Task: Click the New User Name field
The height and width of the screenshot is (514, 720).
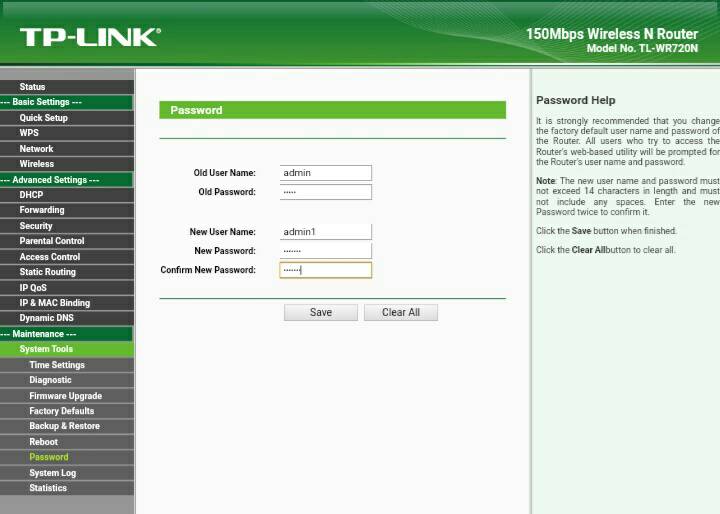Action: pyautogui.click(x=326, y=232)
